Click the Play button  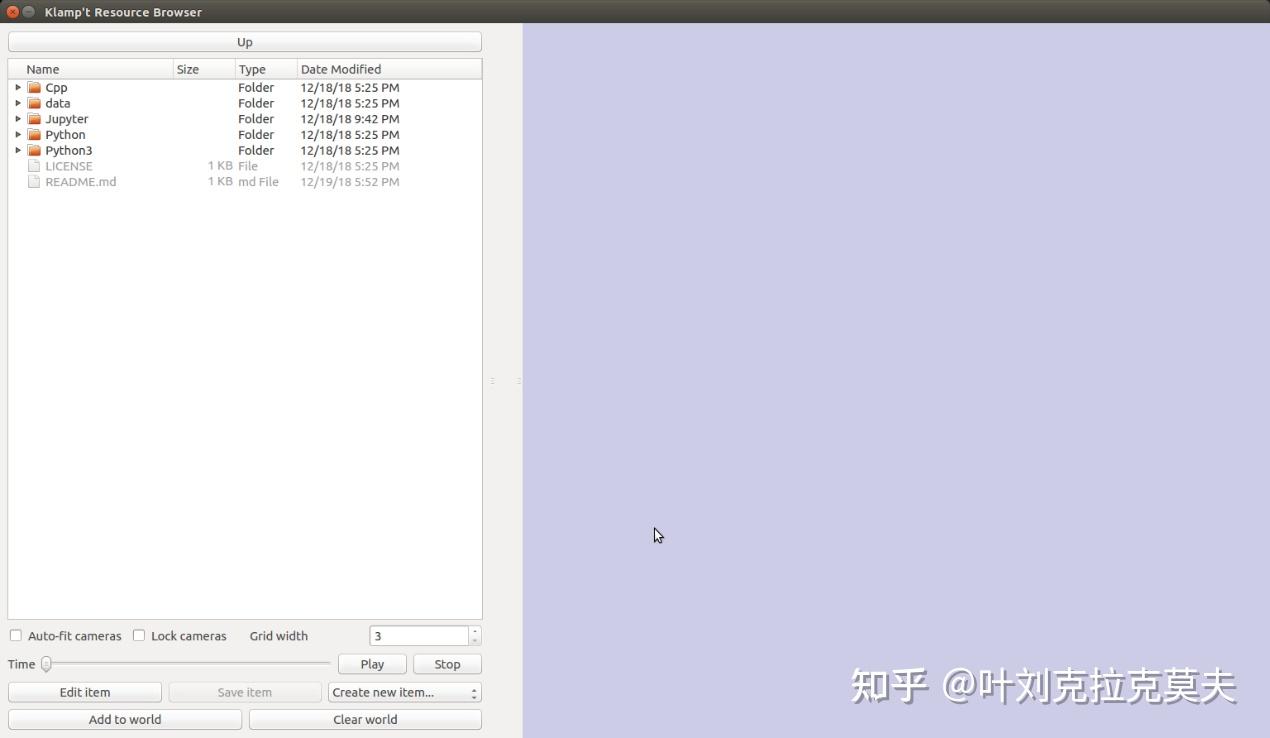pos(372,664)
